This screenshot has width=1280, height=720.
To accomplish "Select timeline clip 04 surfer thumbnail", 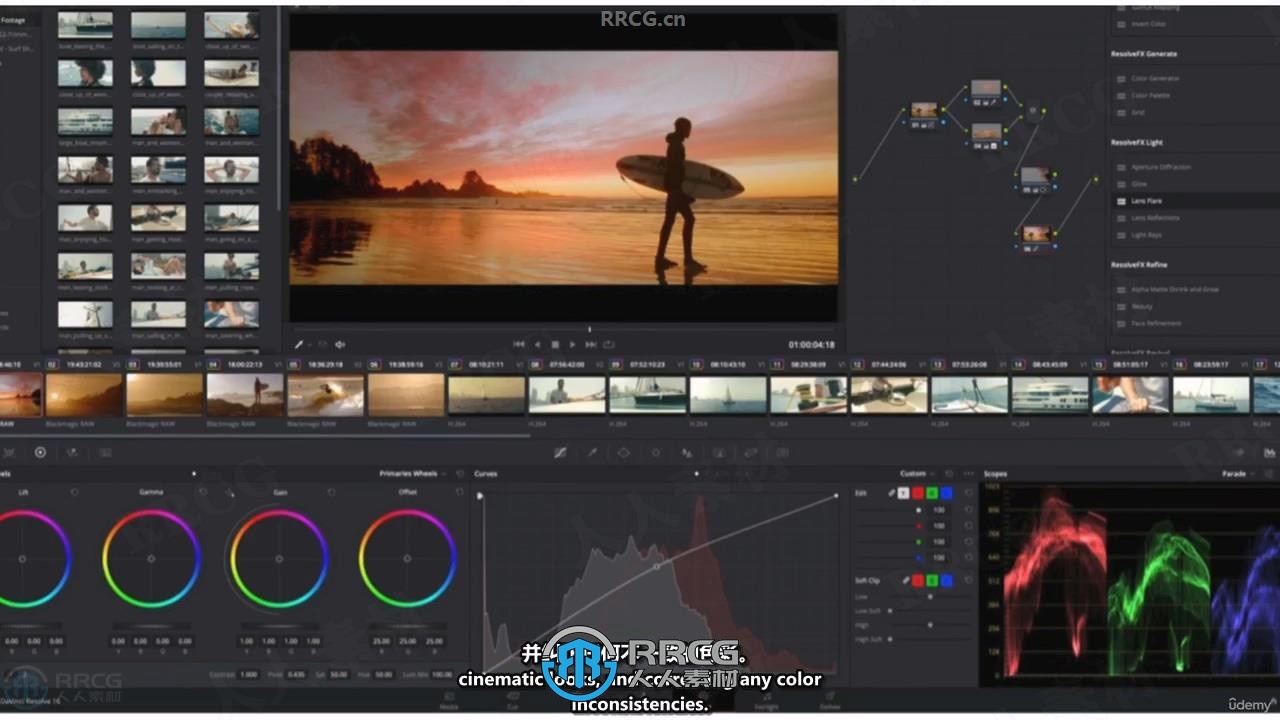I will pos(245,395).
